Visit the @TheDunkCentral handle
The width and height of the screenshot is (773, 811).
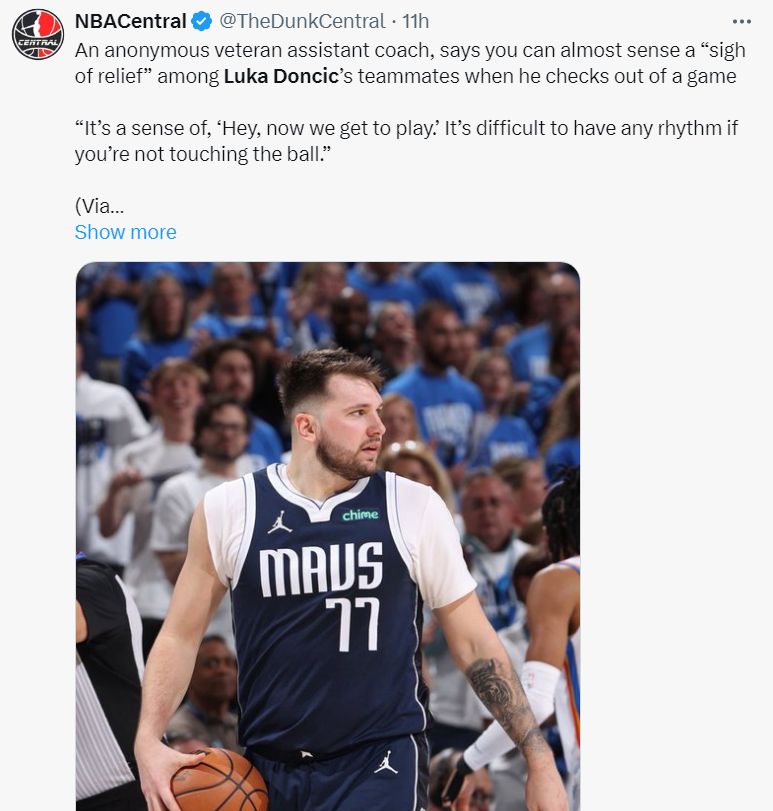click(302, 21)
